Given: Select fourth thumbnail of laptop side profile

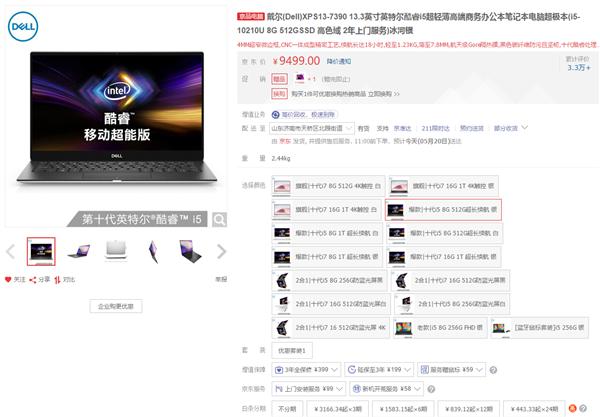Looking at the screenshot, I should [153, 251].
